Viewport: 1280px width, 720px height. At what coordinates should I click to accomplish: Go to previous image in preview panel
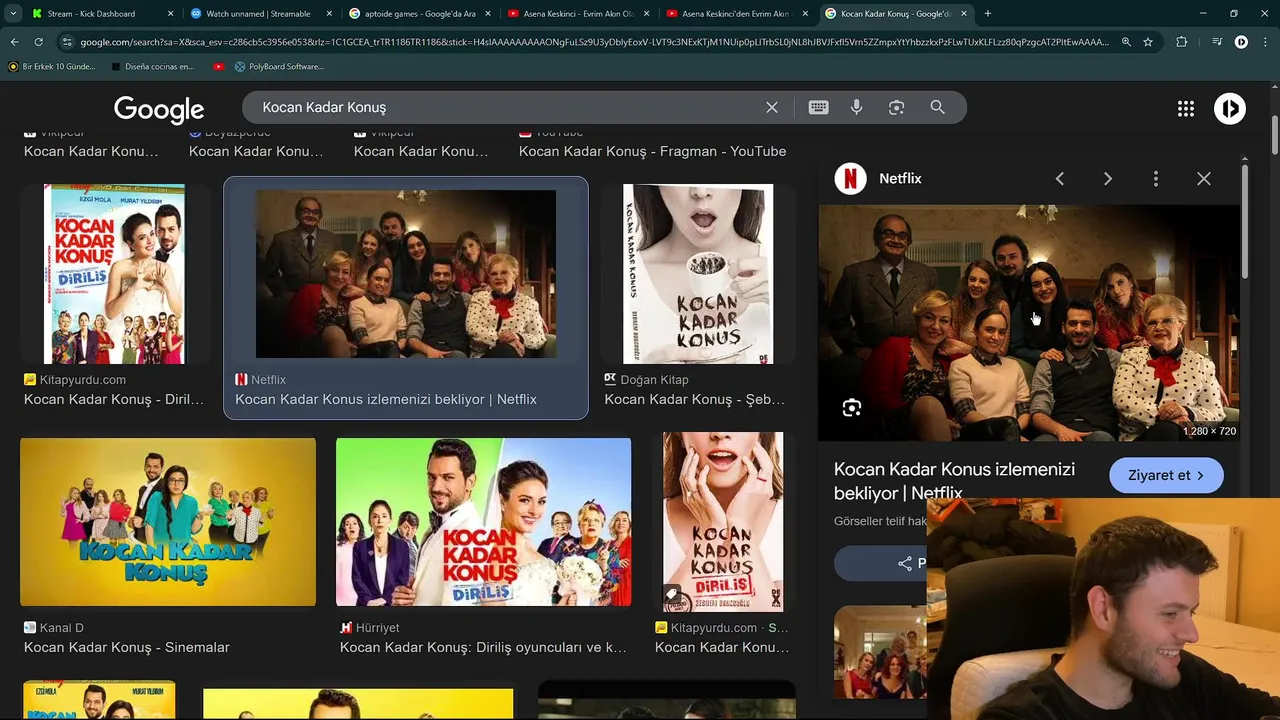1060,178
